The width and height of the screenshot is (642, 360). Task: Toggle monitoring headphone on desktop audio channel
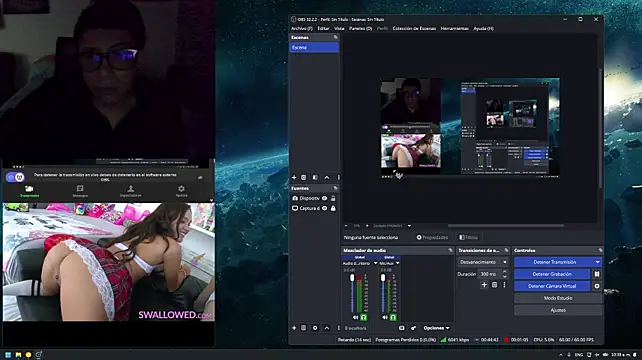[x=364, y=317]
